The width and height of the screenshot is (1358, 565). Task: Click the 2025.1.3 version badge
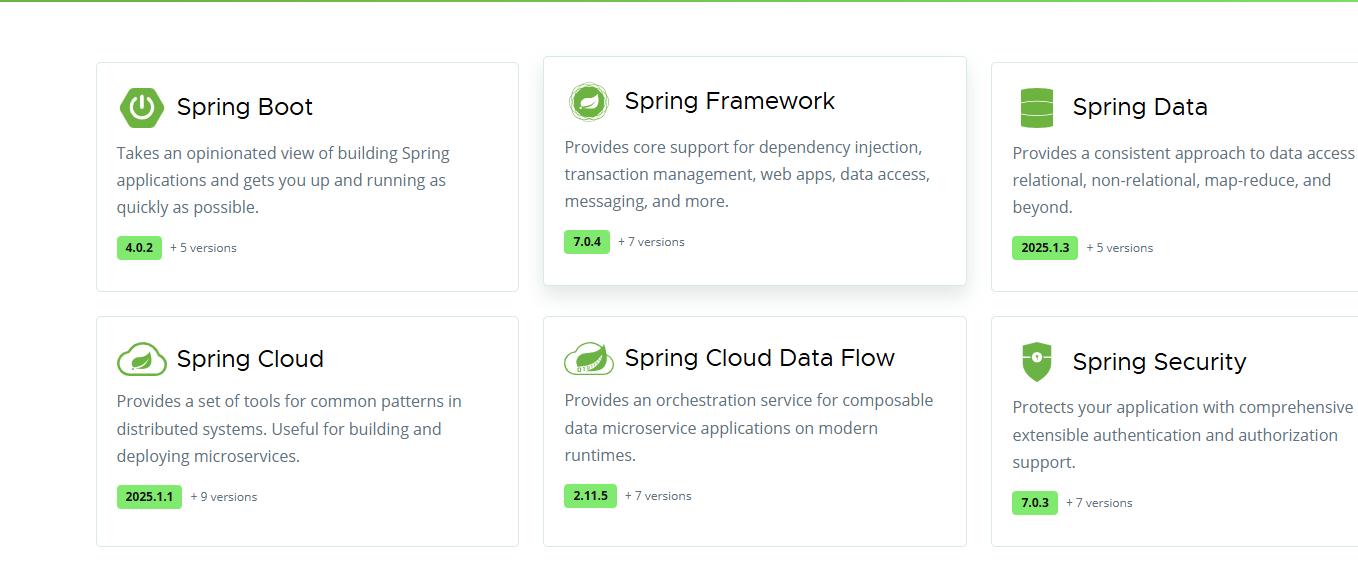[x=1045, y=247]
